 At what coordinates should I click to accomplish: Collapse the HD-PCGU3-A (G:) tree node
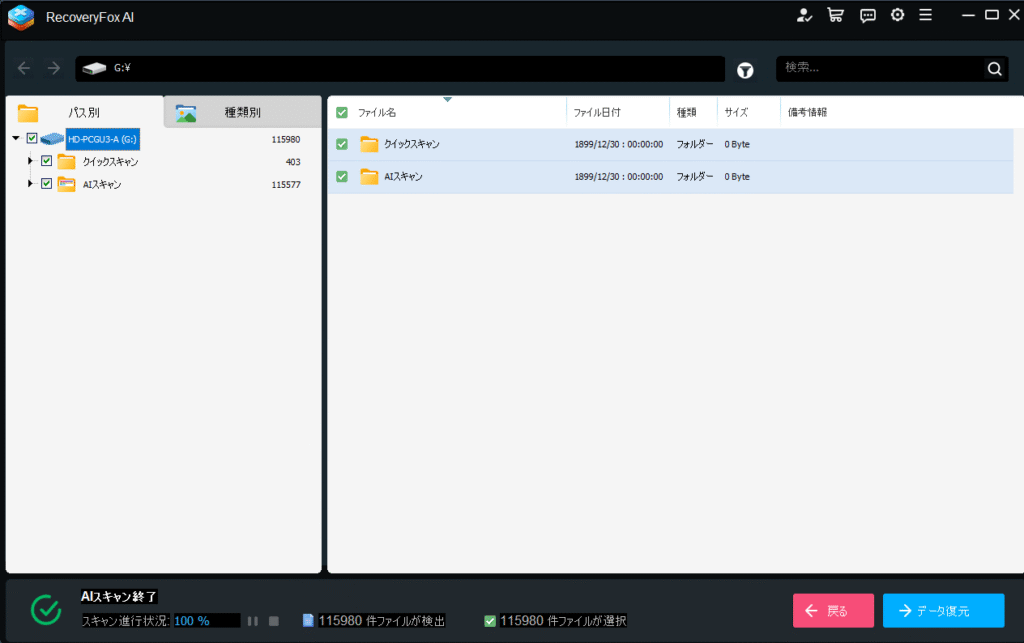16,139
